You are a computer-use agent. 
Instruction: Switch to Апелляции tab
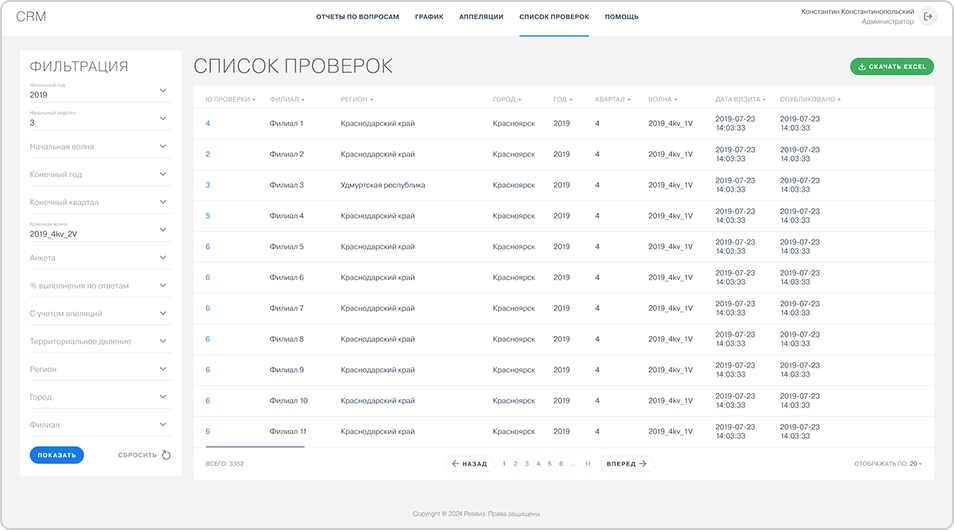pyautogui.click(x=481, y=17)
